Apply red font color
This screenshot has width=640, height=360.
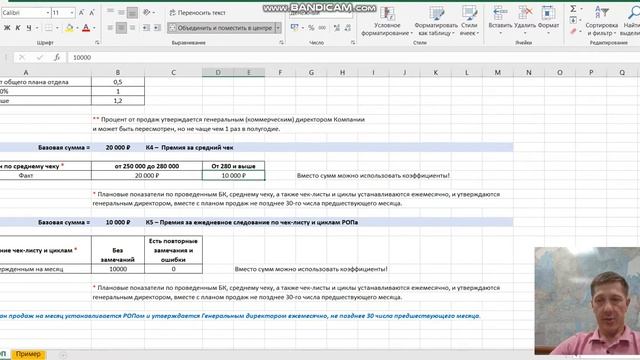click(x=86, y=28)
